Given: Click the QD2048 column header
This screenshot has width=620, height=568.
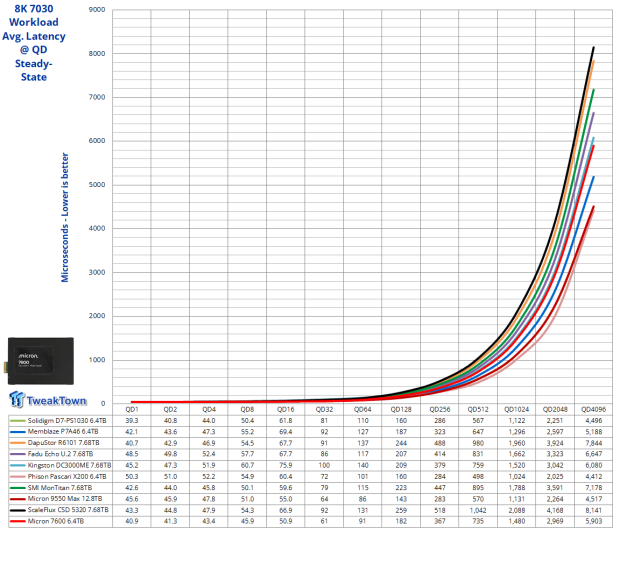Looking at the screenshot, I should [555, 409].
